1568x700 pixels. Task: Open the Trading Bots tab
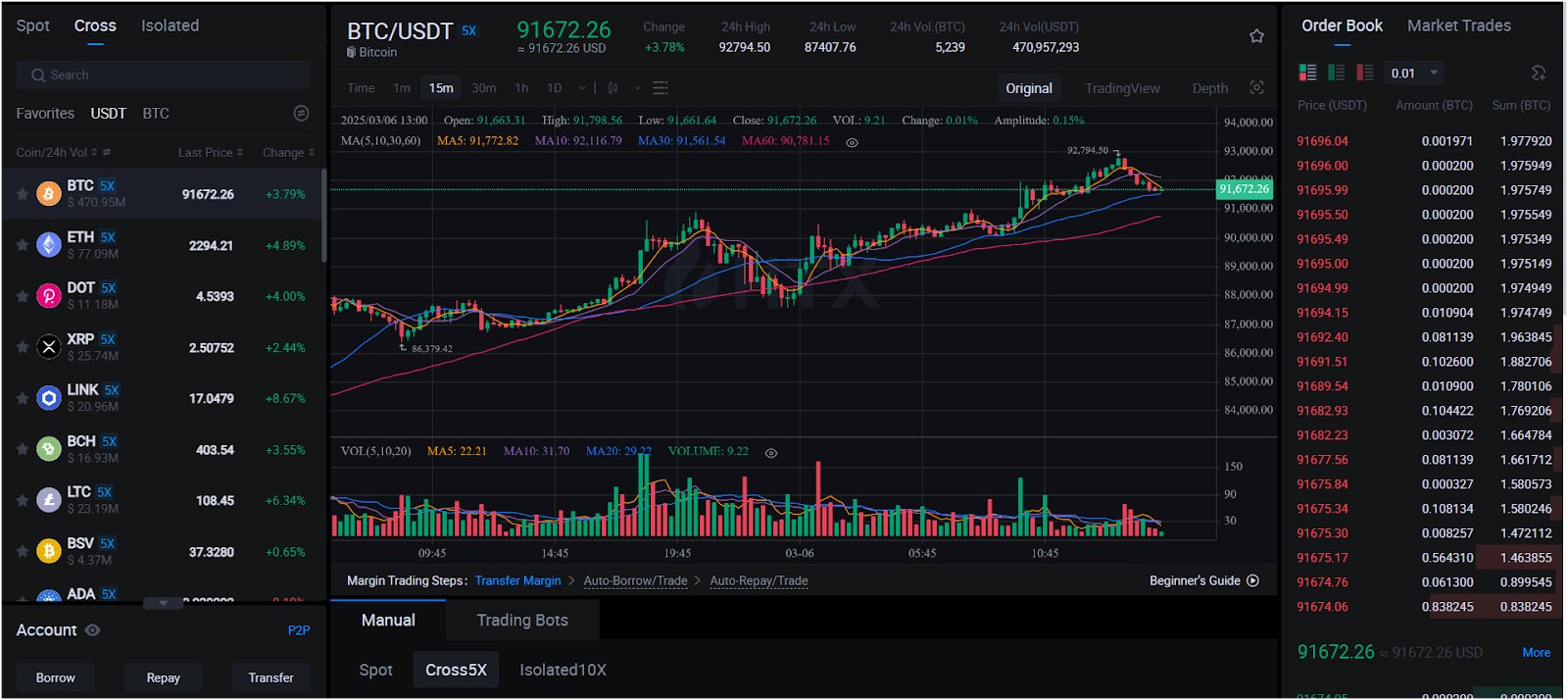[x=522, y=620]
